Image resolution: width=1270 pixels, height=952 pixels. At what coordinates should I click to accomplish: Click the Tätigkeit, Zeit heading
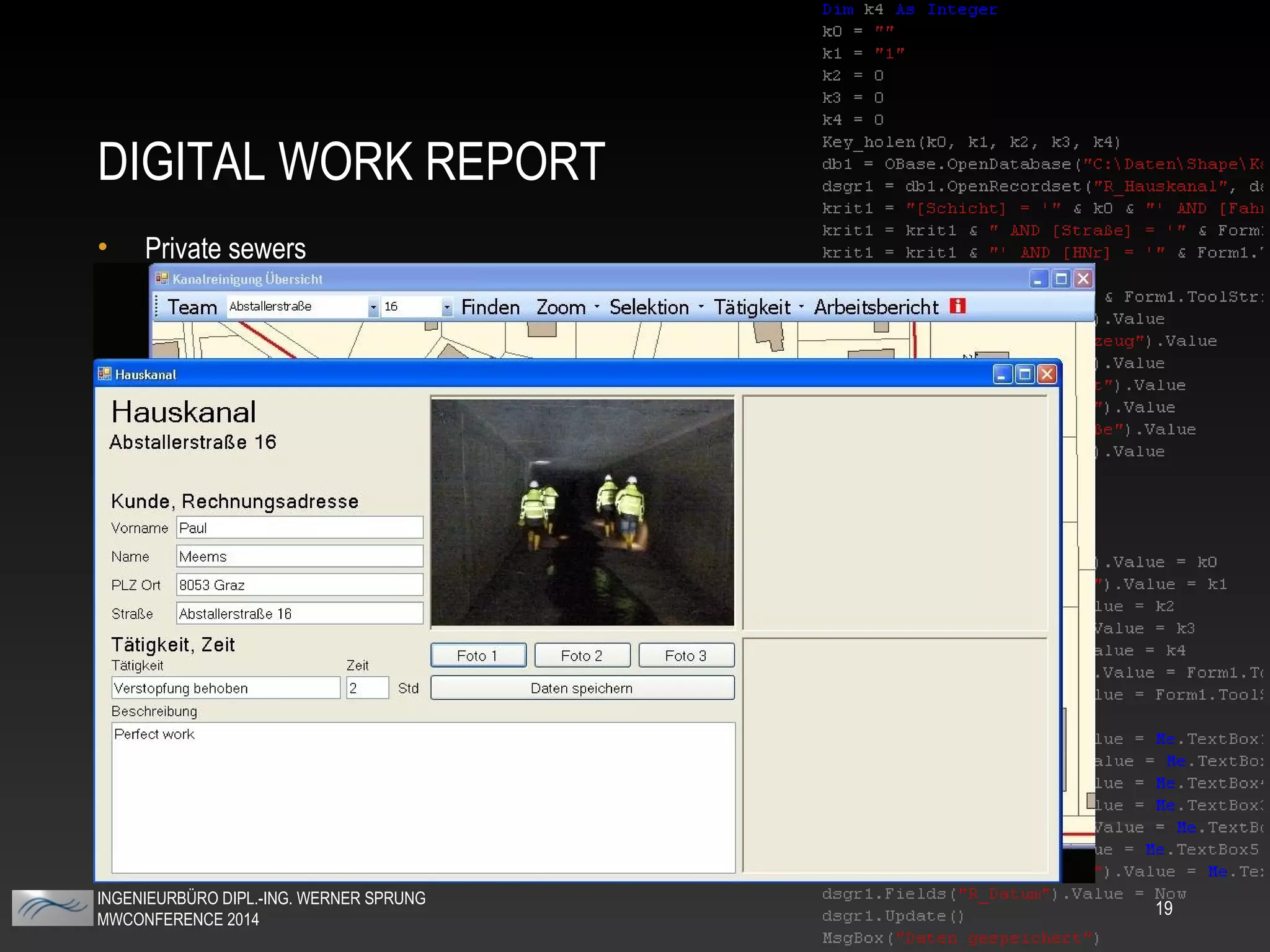(x=173, y=645)
